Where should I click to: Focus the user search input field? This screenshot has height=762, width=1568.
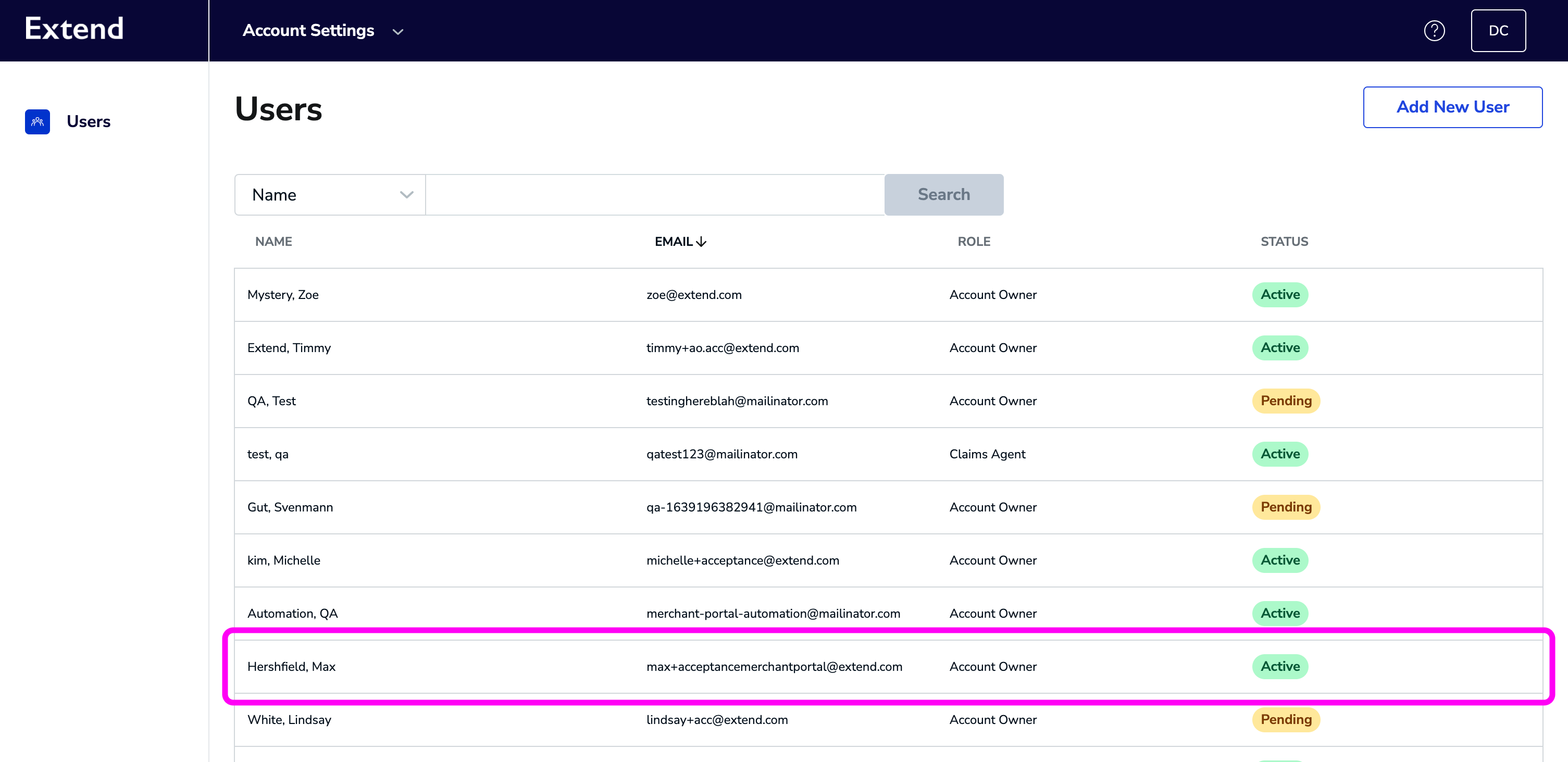click(x=655, y=195)
